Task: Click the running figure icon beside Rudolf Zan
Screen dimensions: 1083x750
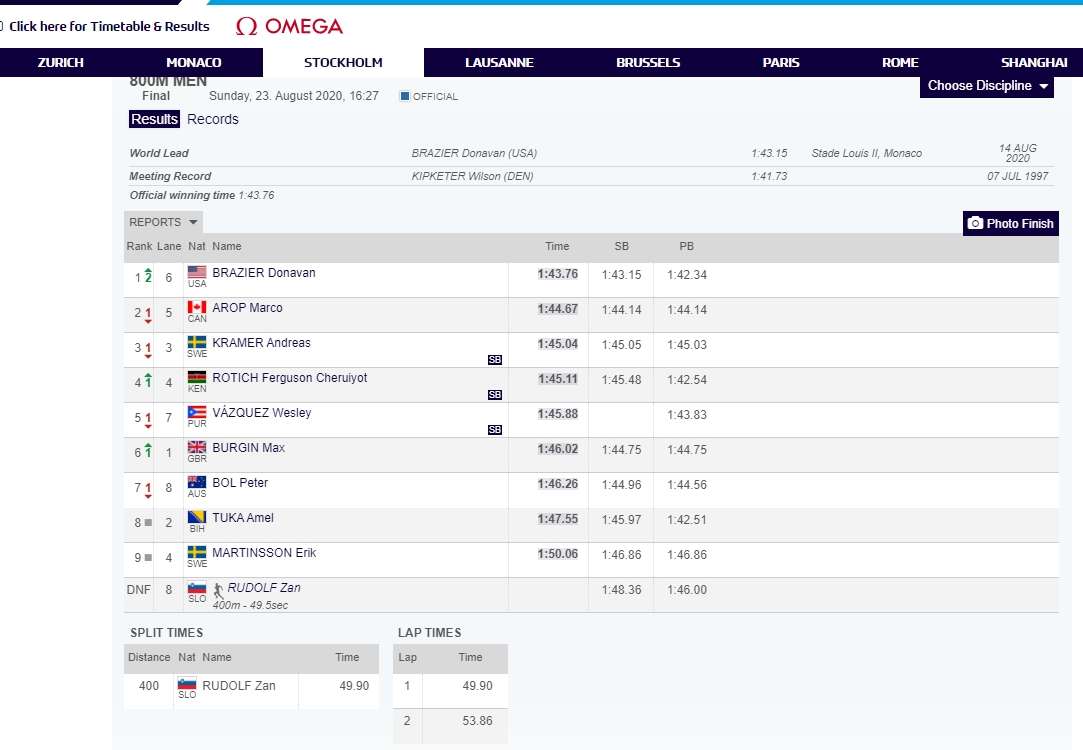Action: pyautogui.click(x=218, y=591)
